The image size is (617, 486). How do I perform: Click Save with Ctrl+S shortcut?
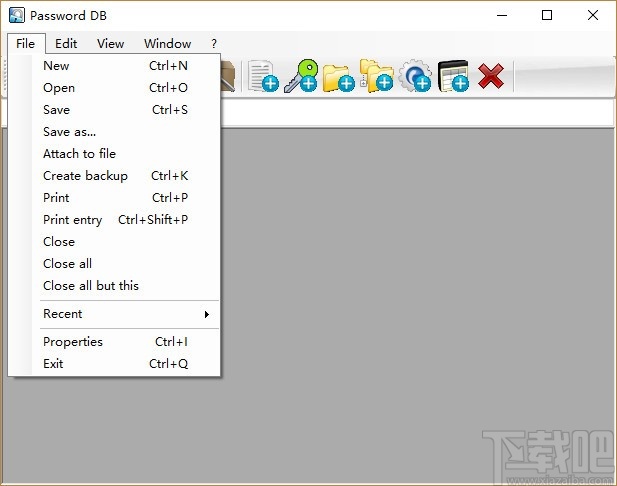coord(114,110)
